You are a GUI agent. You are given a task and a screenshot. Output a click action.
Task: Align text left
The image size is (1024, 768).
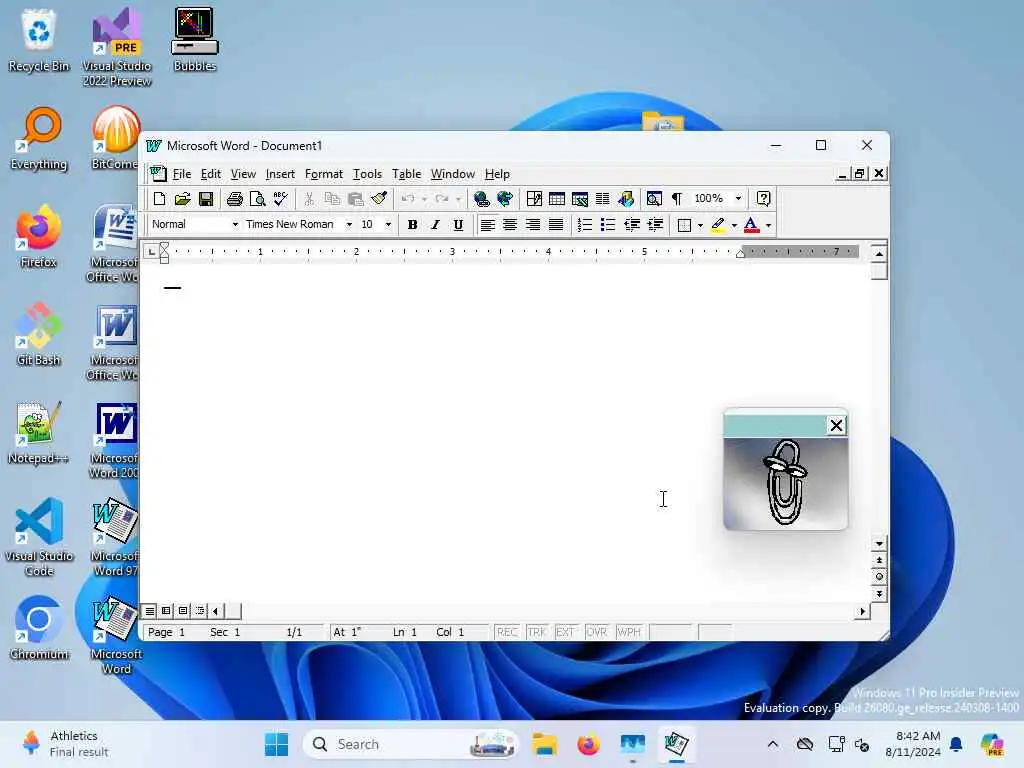pyautogui.click(x=487, y=225)
